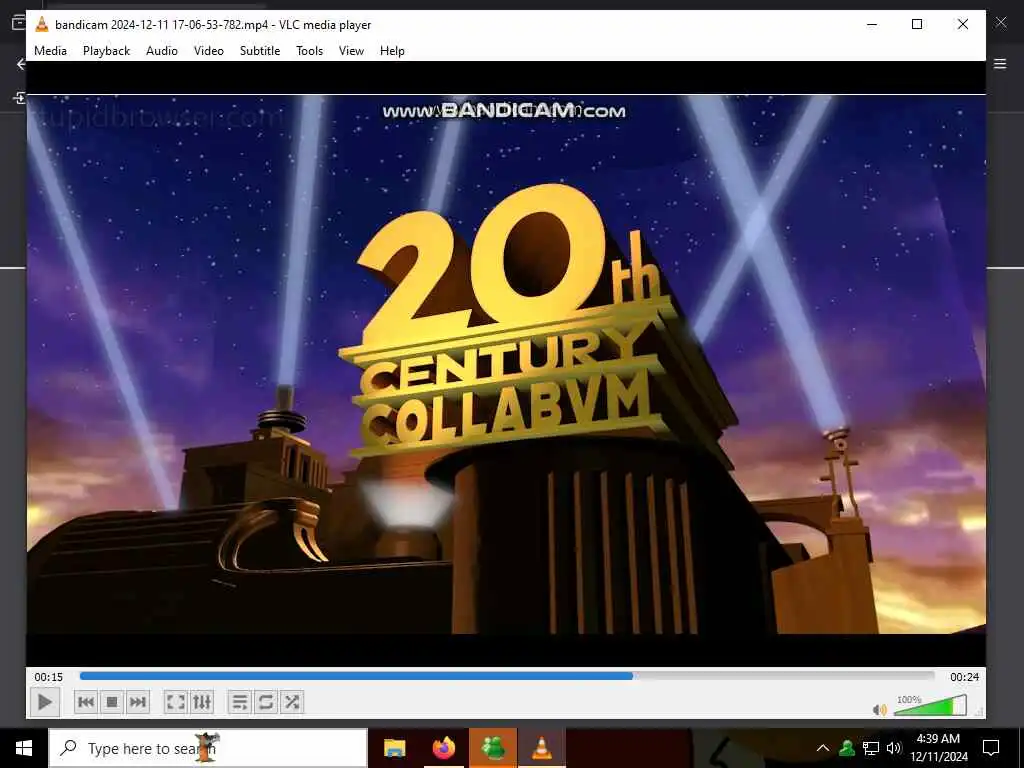1024x768 pixels.
Task: Open the Video menu
Action: pos(209,50)
